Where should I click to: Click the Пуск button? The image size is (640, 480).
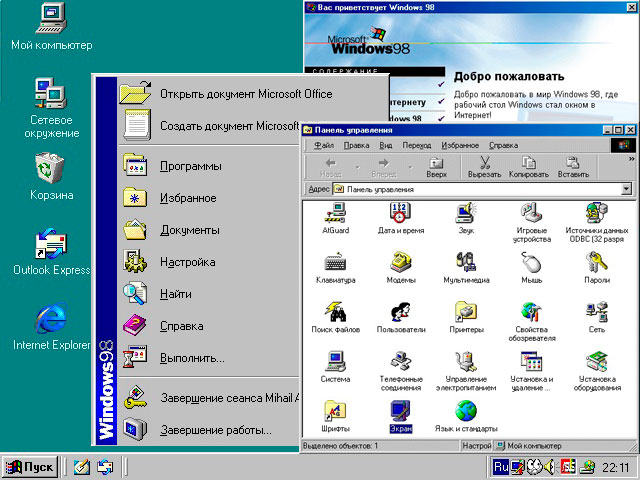[x=30, y=467]
